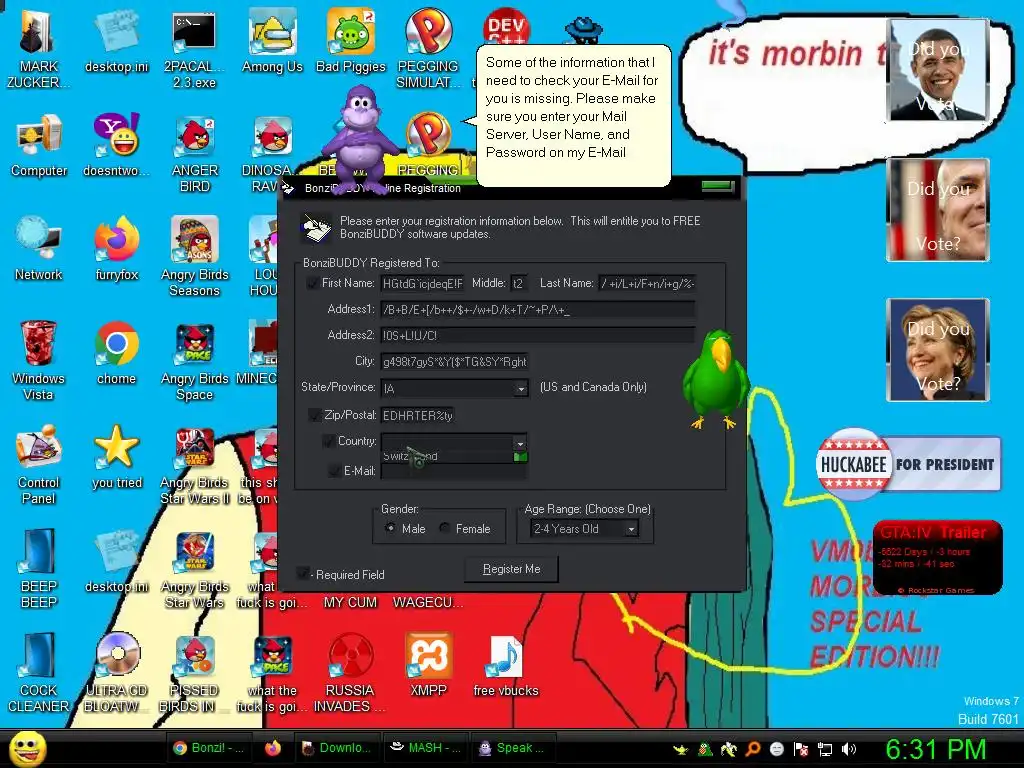Click the 6:31 PM clock
Image resolution: width=1024 pixels, height=768 pixels.
pos(935,749)
